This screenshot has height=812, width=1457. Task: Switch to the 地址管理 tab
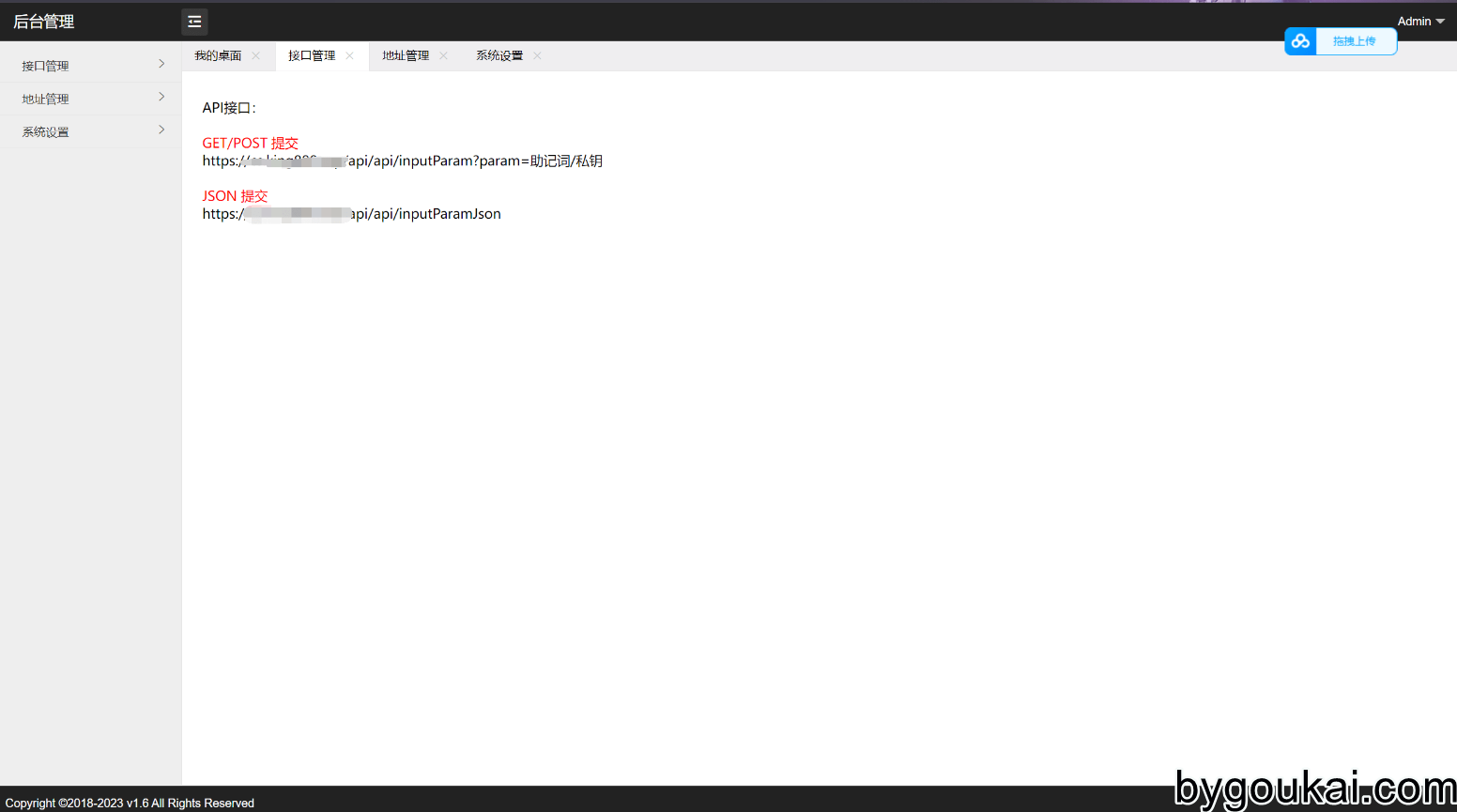406,55
